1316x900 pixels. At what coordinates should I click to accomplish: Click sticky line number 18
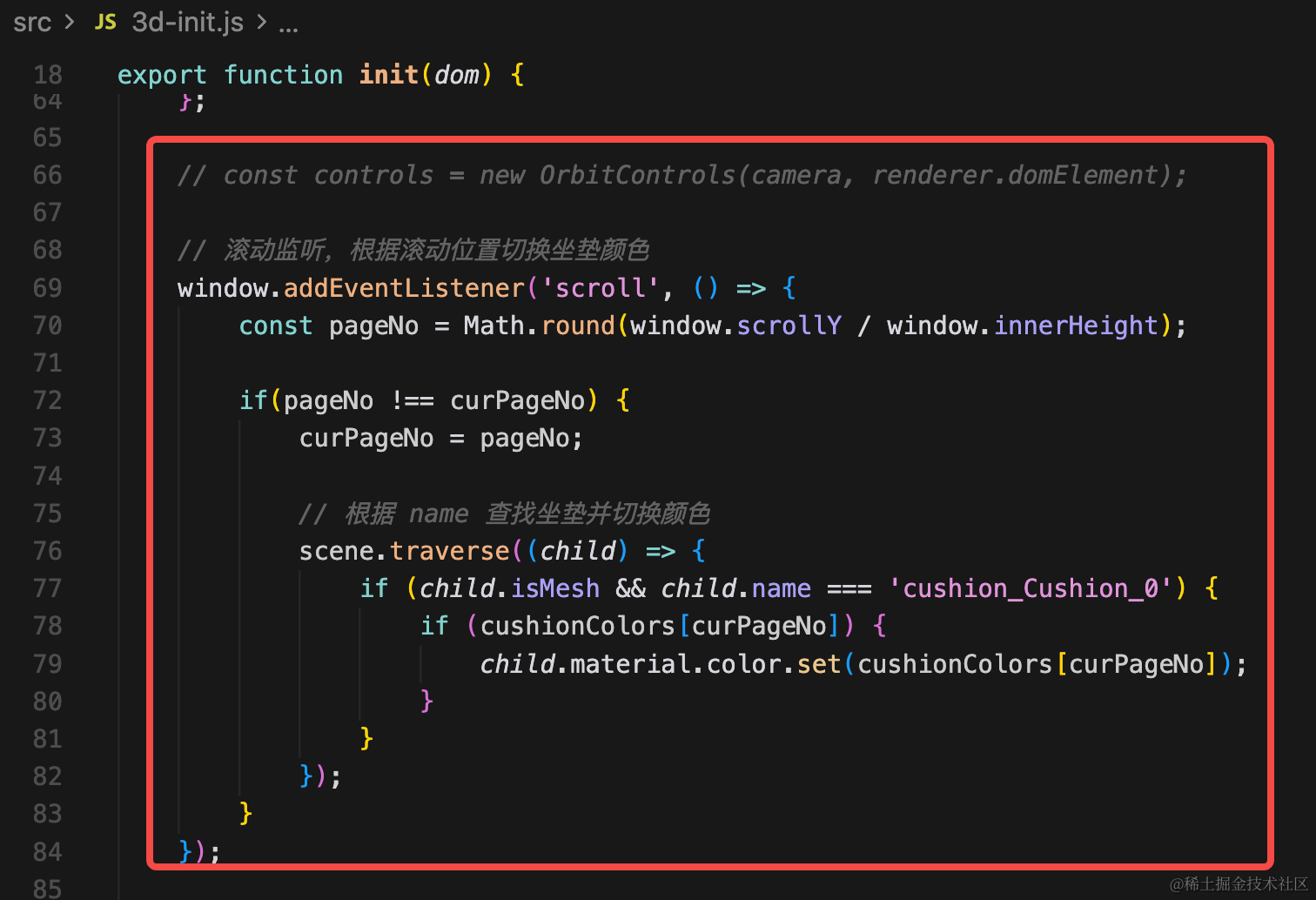(x=48, y=75)
